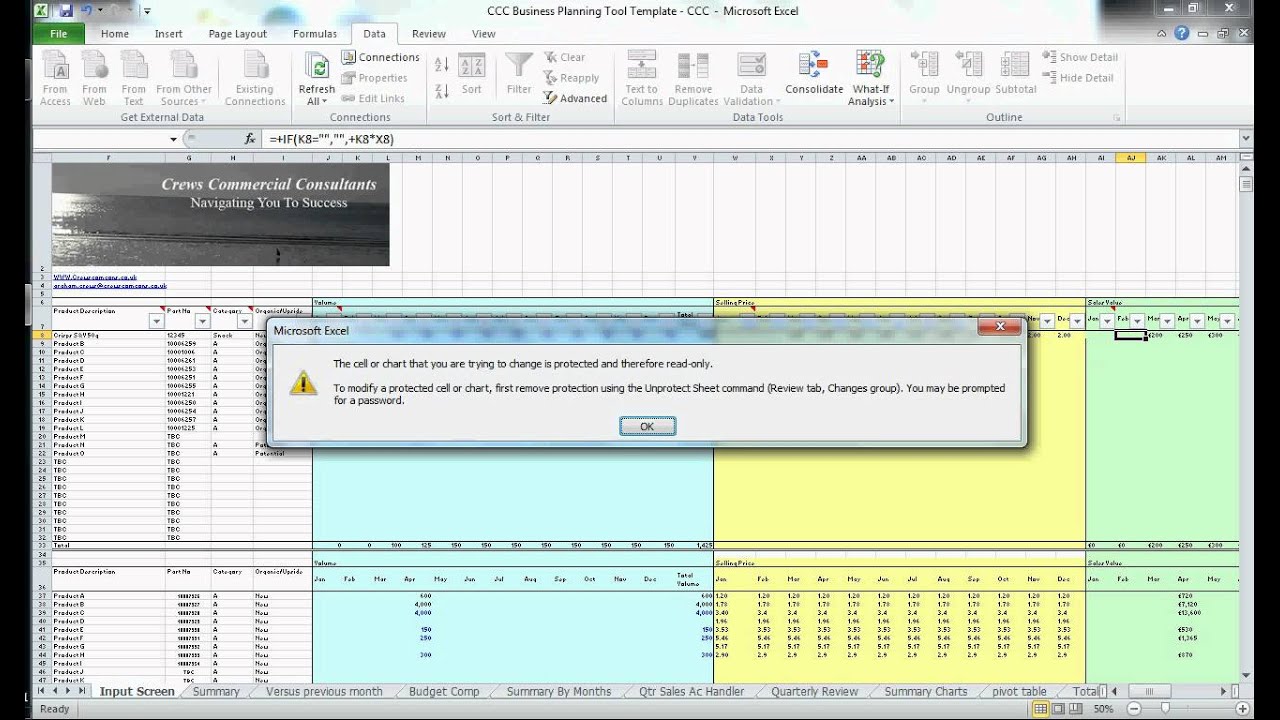This screenshot has height=720, width=1280.
Task: Switch to the Home ribbon tab
Action: point(115,34)
